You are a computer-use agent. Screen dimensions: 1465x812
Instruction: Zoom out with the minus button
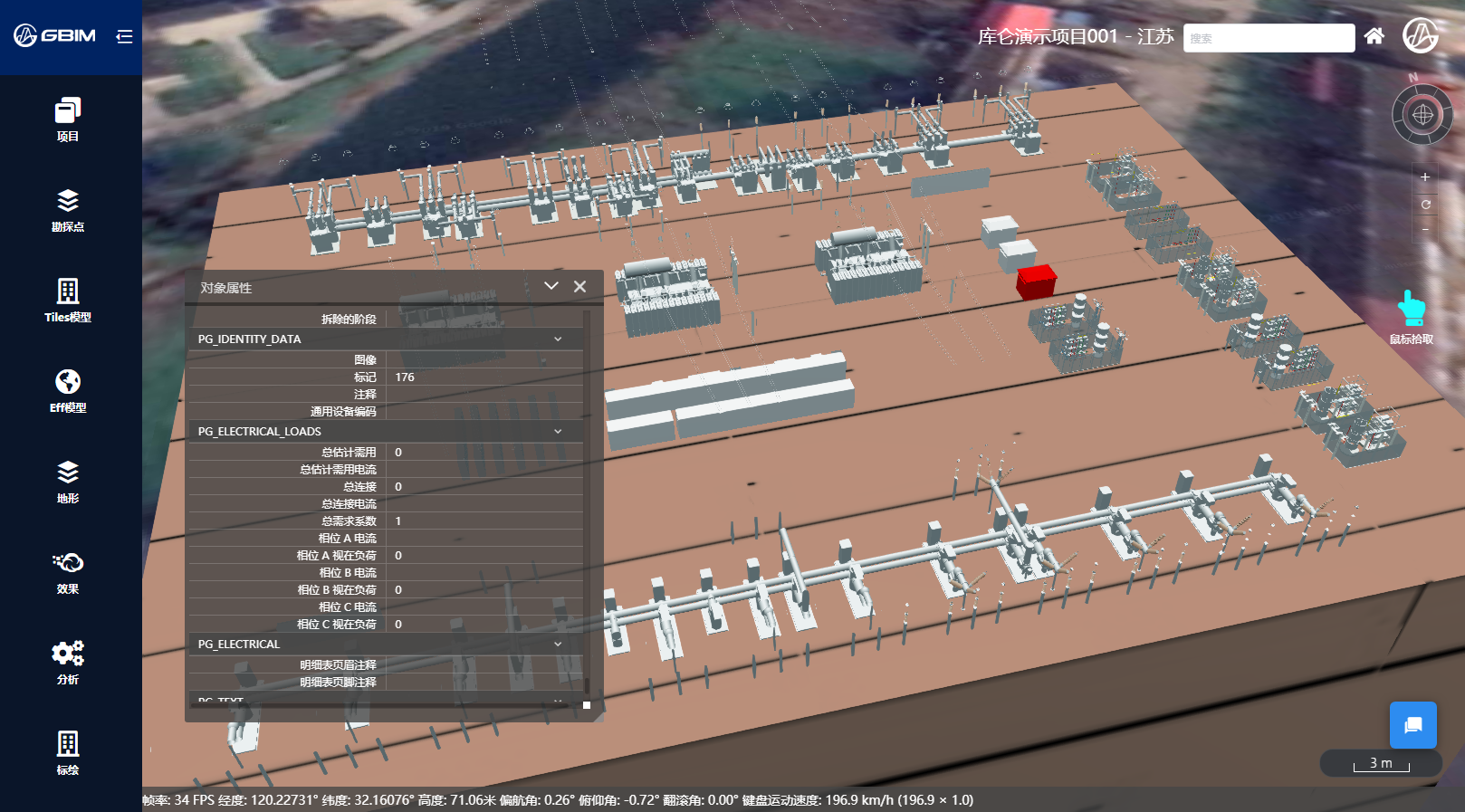1425,230
